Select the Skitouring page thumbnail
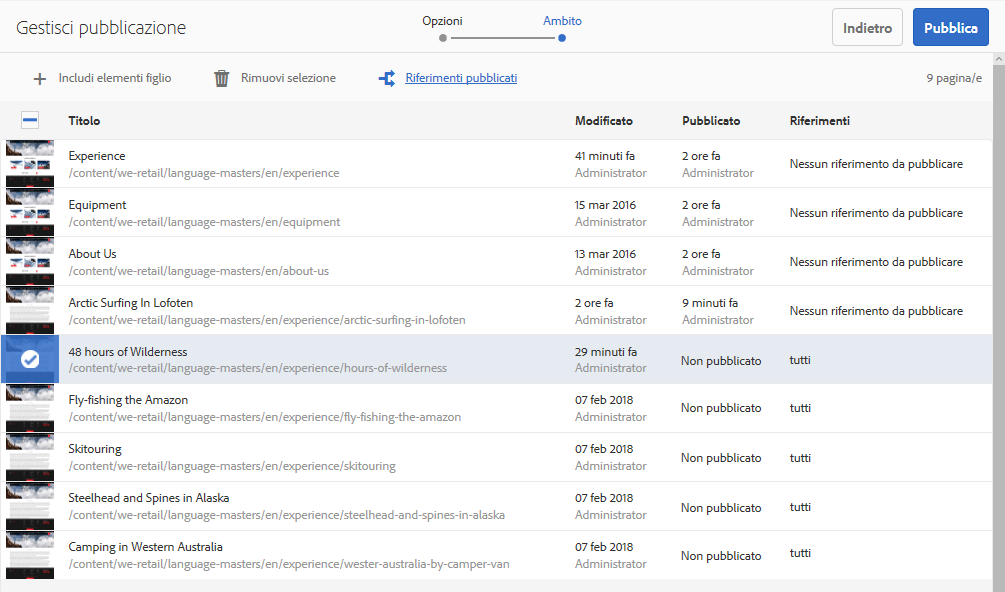This screenshot has height=592, width=1005. [30, 457]
